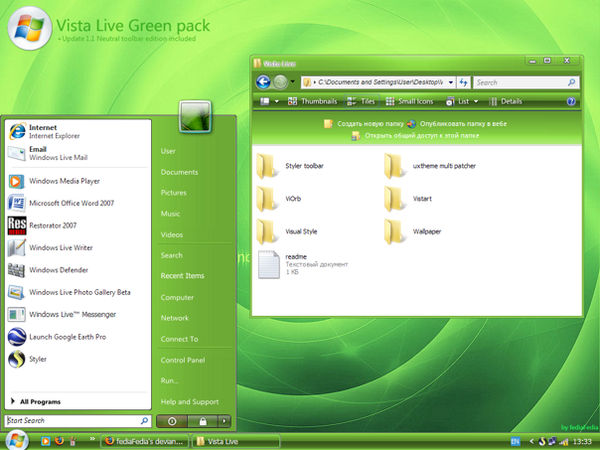Open Computer from Start menu
The image size is (600, 450).
(x=177, y=297)
